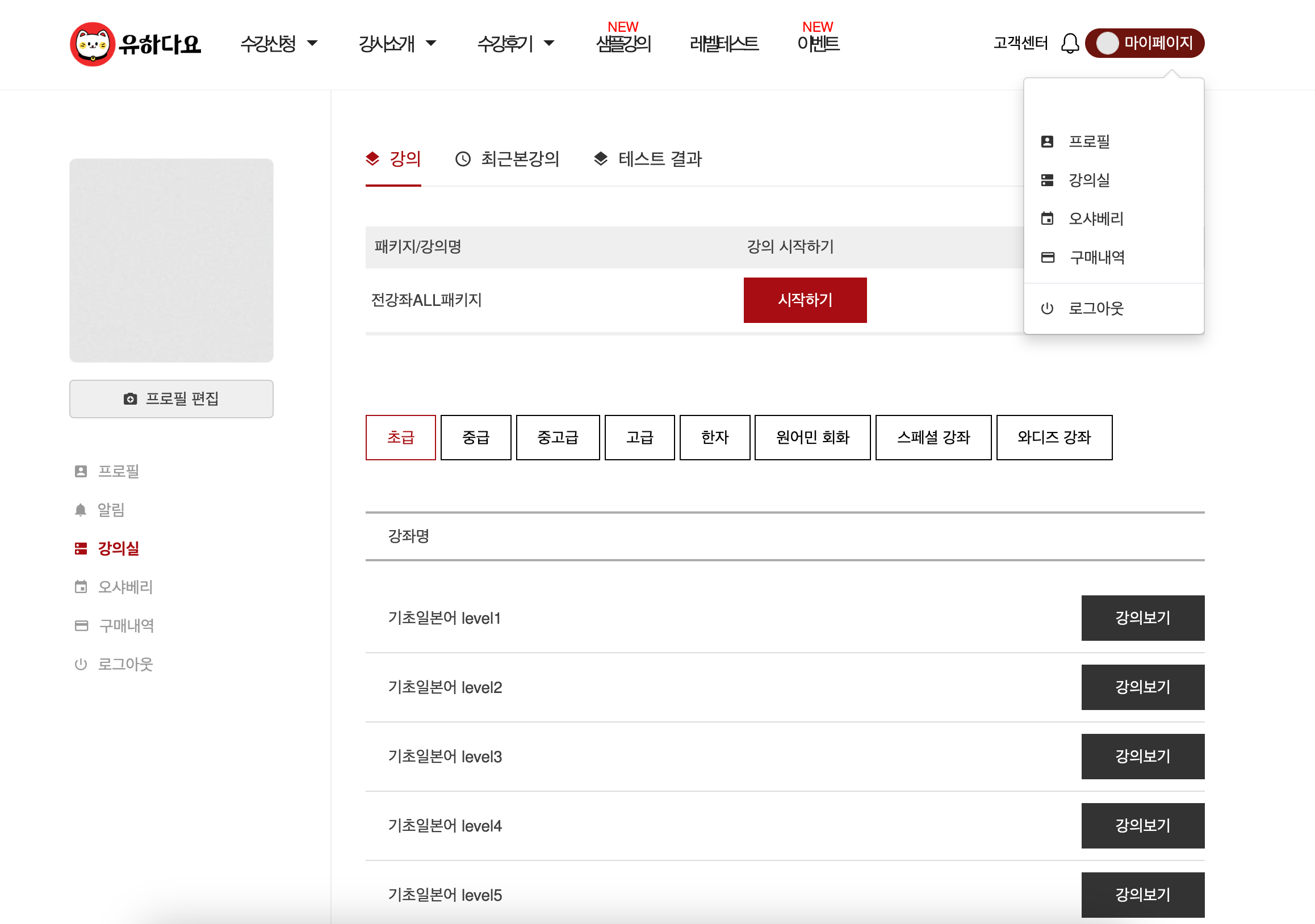The image size is (1315, 924).
Task: Expand the 수강후기 dropdown arrow
Action: (x=549, y=44)
